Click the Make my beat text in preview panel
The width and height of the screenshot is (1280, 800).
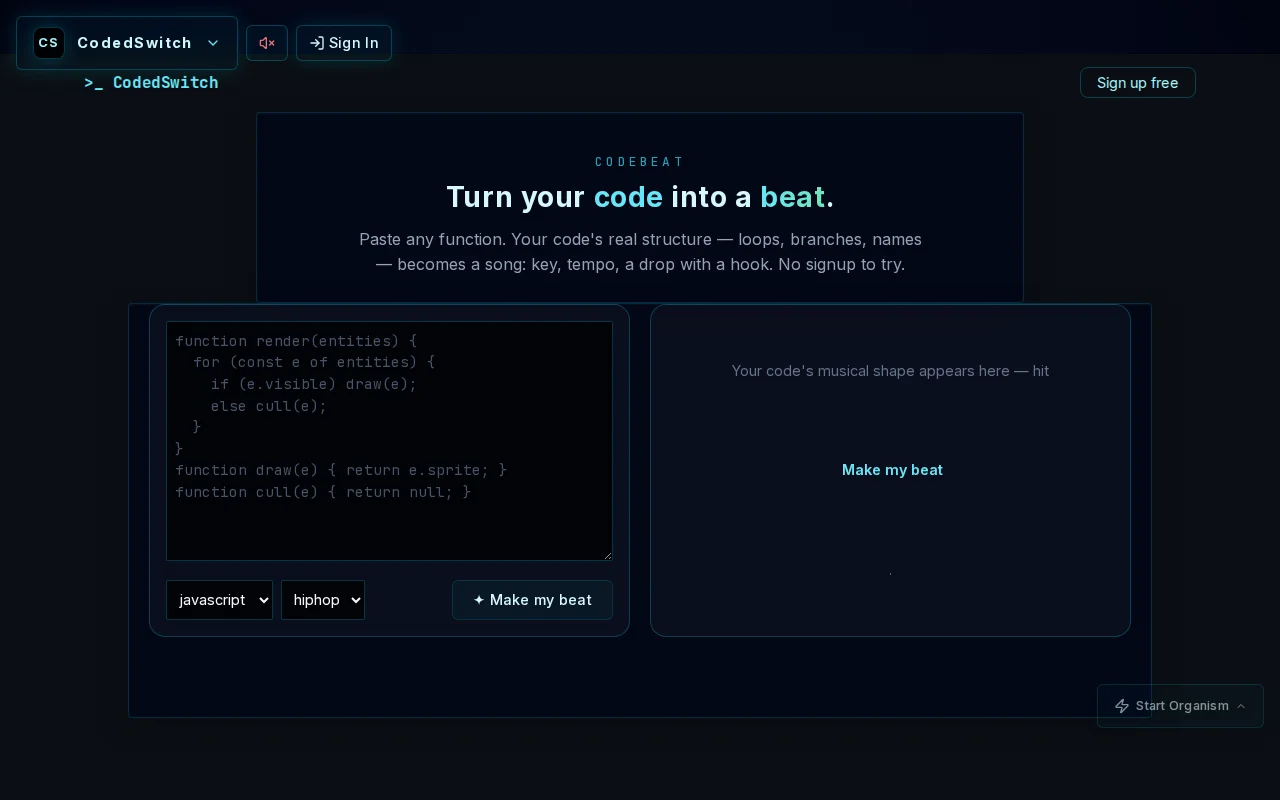892,470
